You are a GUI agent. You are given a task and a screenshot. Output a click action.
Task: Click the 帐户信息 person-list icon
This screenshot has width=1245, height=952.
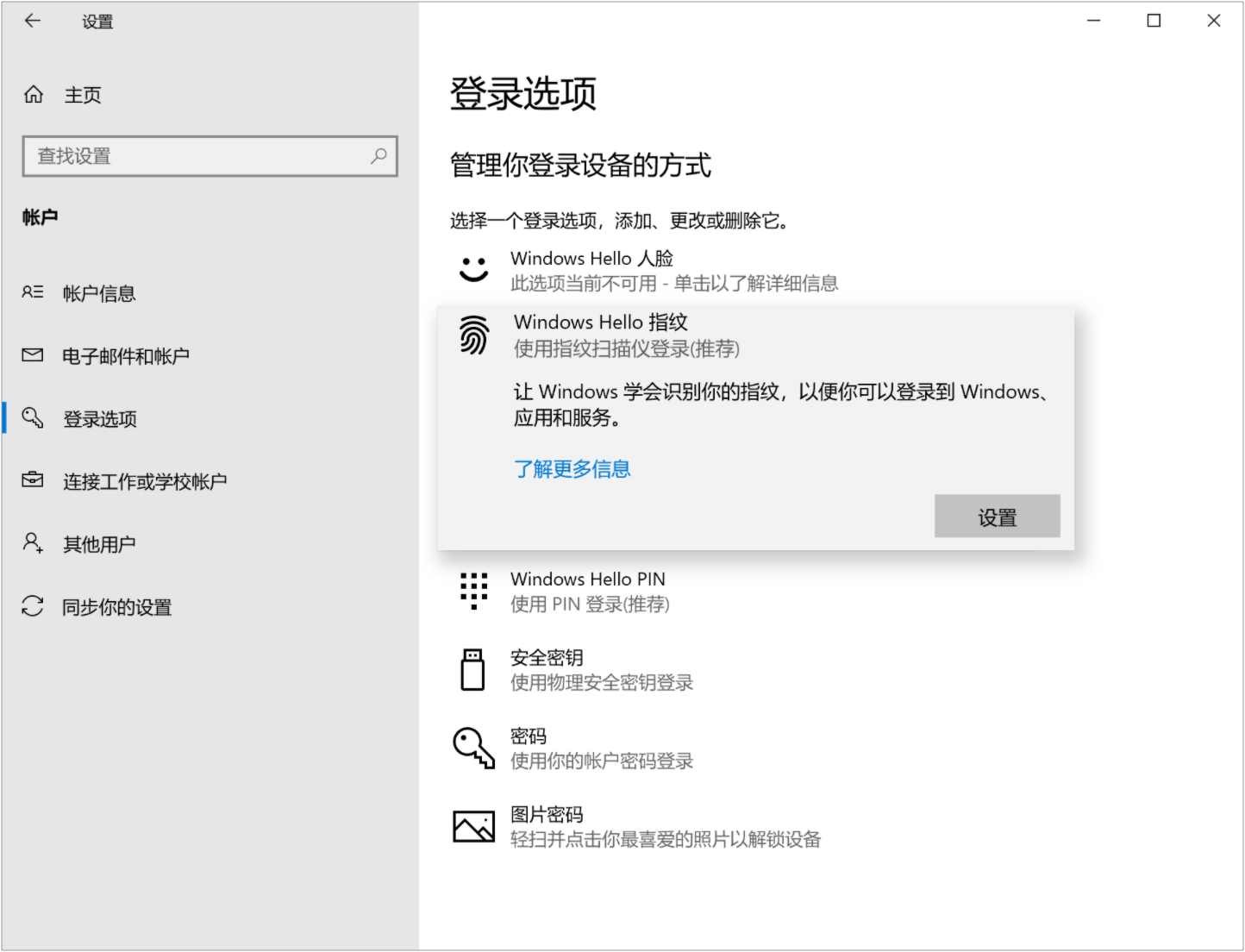pyautogui.click(x=33, y=292)
